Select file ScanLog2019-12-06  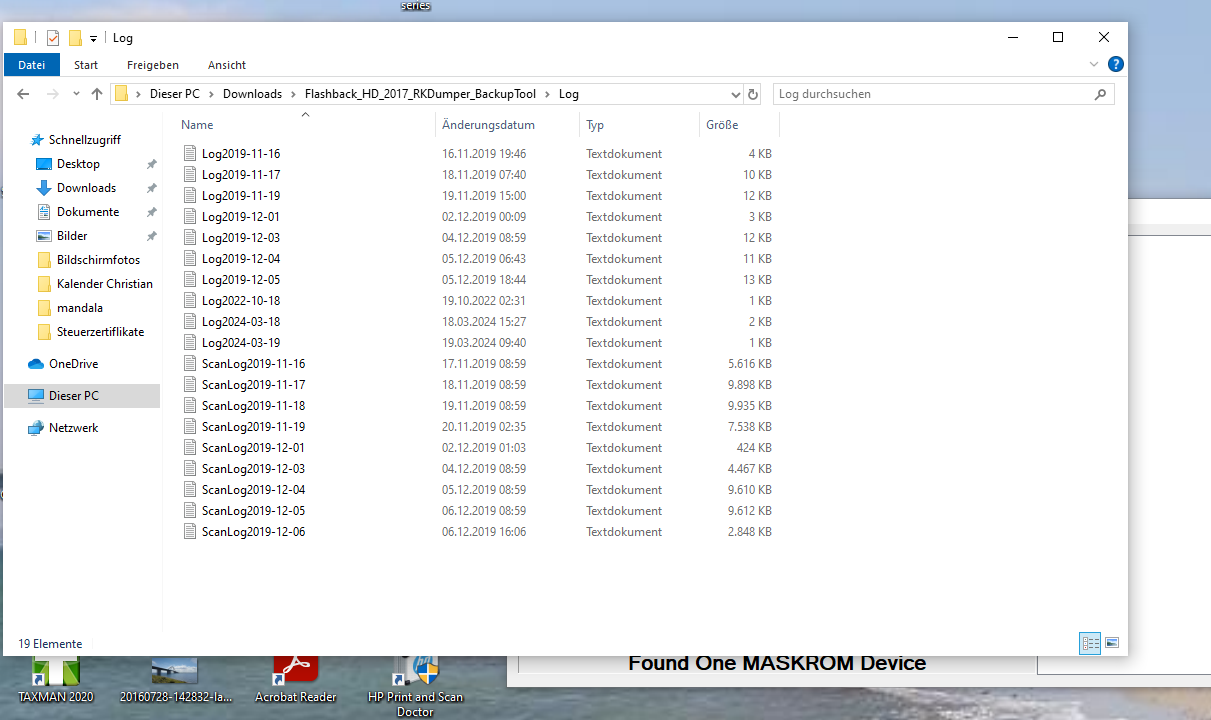[253, 532]
